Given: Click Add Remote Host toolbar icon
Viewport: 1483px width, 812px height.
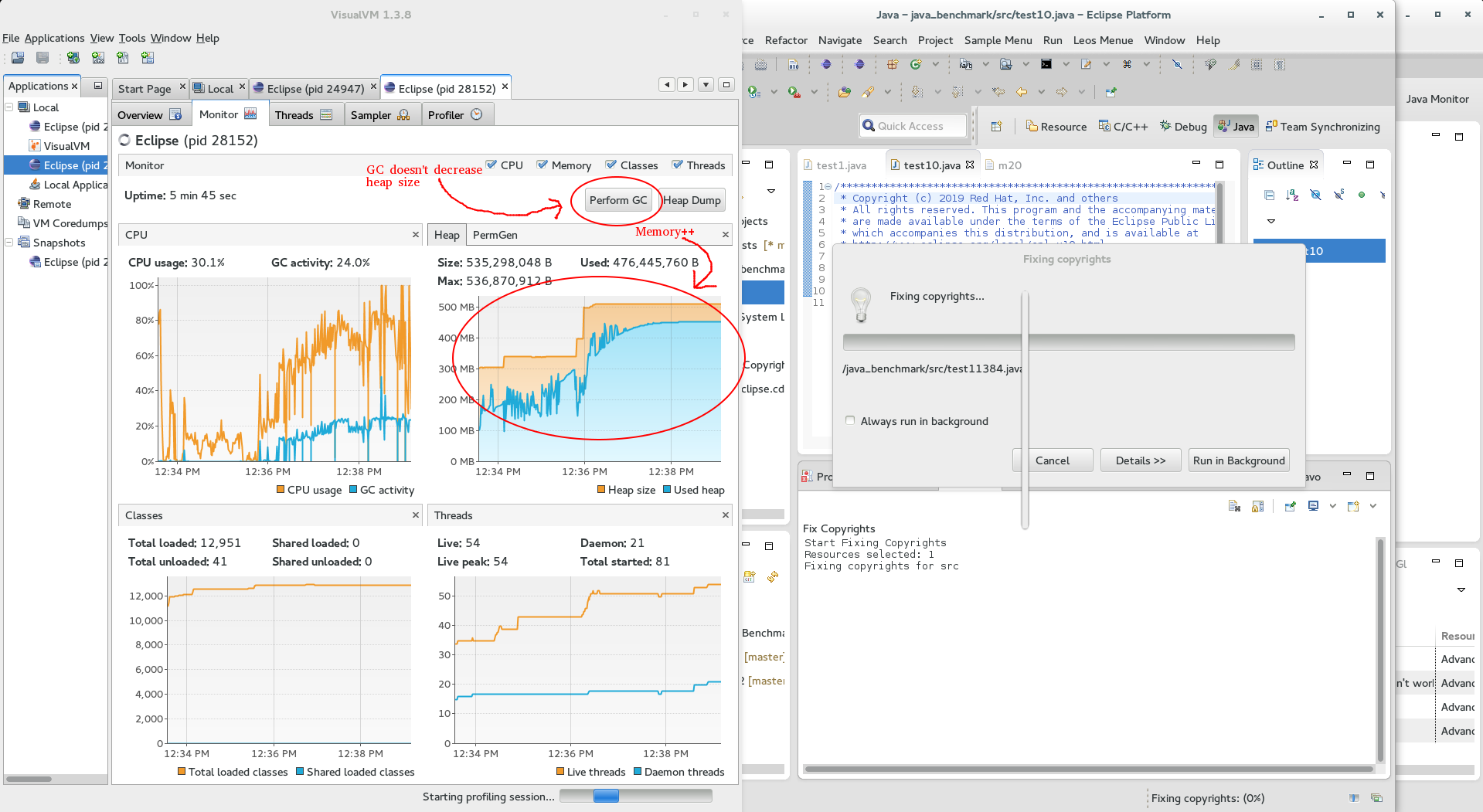Looking at the screenshot, I should pyautogui.click(x=73, y=58).
